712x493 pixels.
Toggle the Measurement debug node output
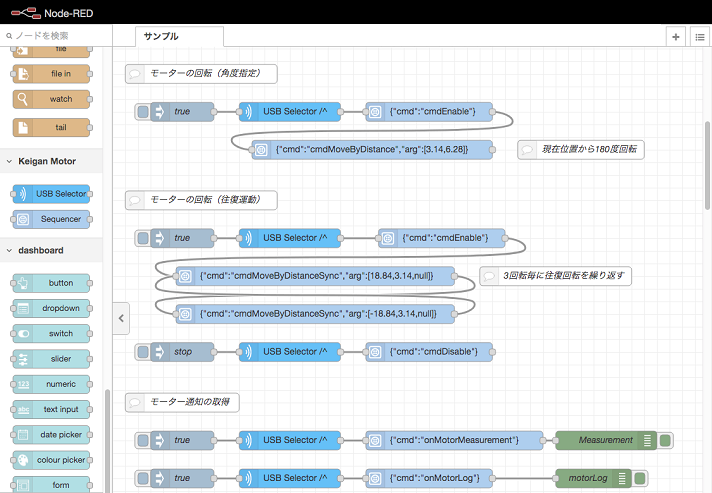coord(665,440)
